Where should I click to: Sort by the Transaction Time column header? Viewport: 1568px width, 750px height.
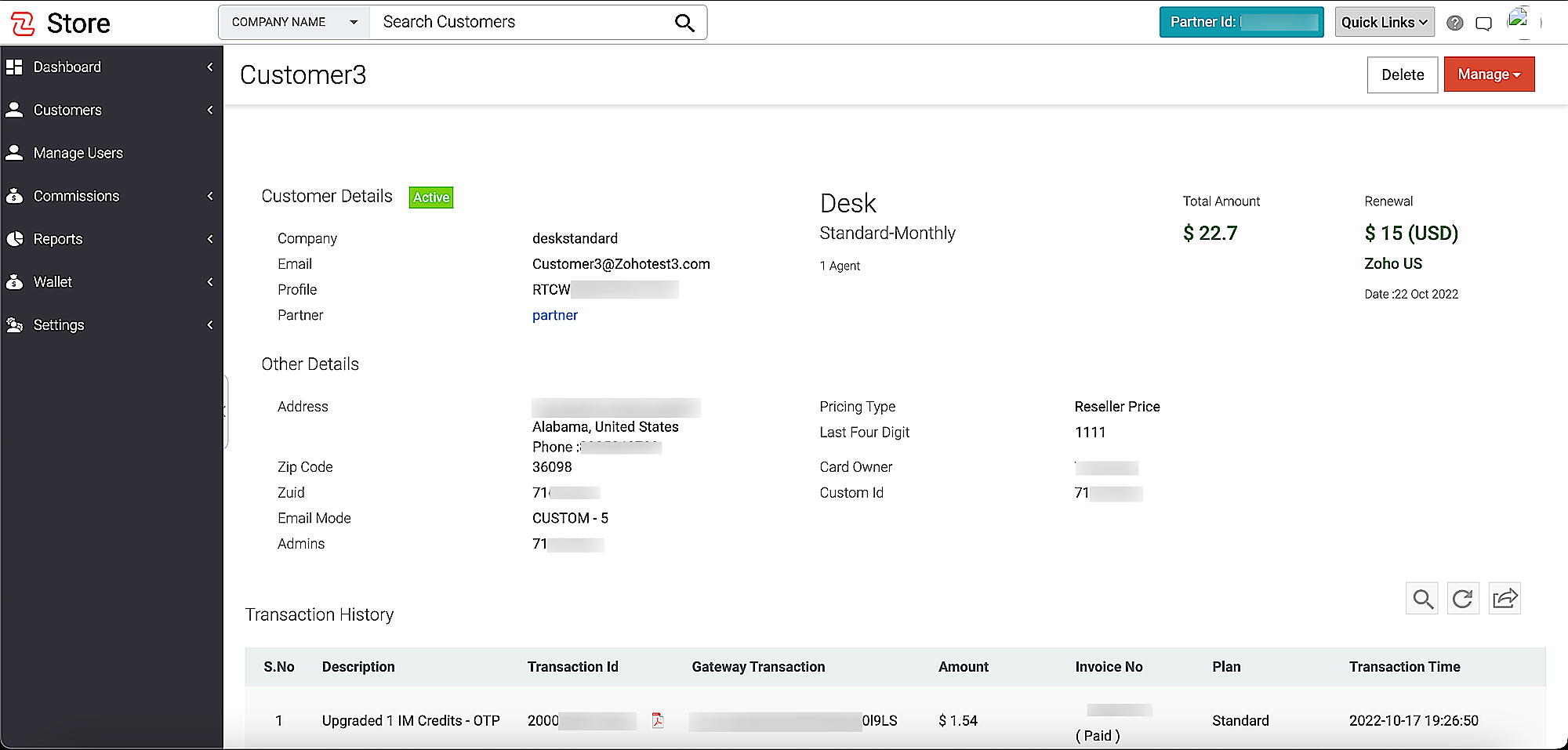[1404, 667]
